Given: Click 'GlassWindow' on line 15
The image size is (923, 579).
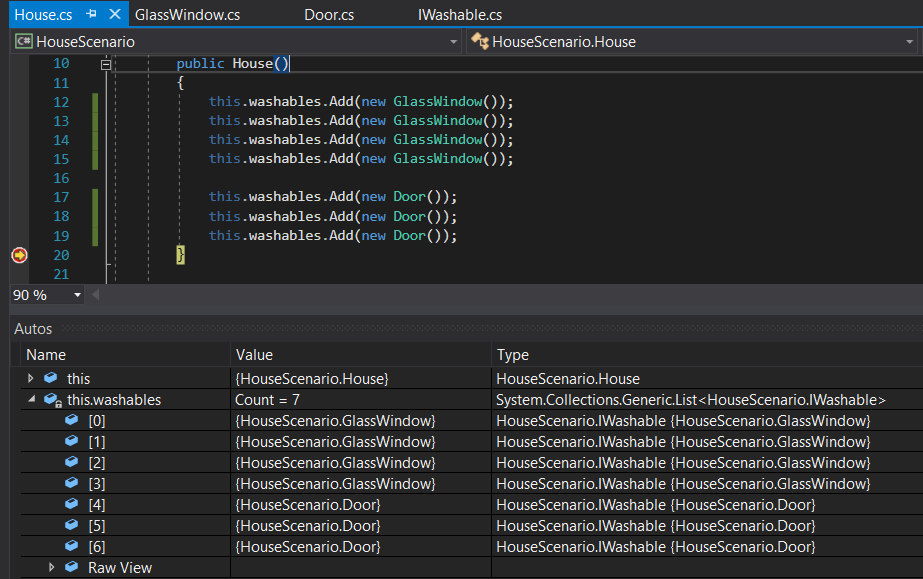Looking at the screenshot, I should [438, 158].
